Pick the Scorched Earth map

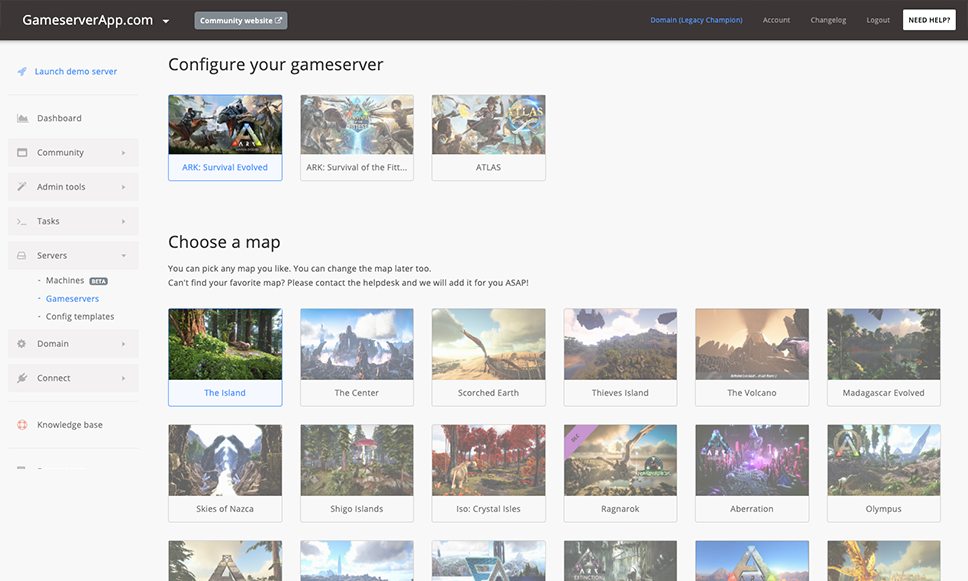[488, 357]
